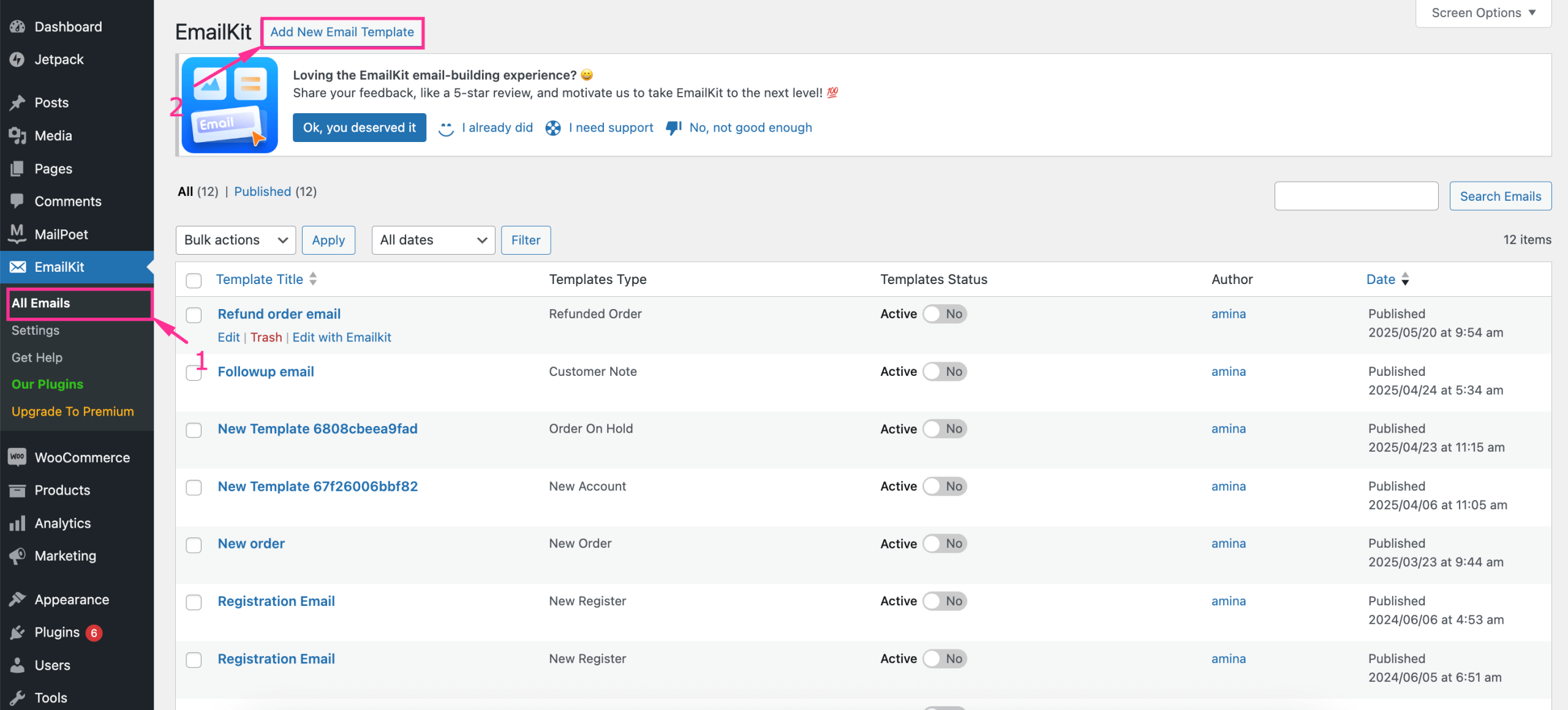1568x710 pixels.
Task: Click the EmailKit promo image thumbnail
Action: pos(230,105)
